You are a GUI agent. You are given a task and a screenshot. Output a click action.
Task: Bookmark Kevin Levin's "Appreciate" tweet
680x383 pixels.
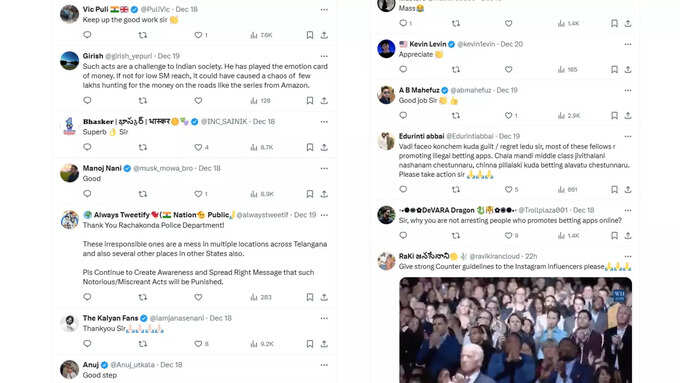pos(614,69)
